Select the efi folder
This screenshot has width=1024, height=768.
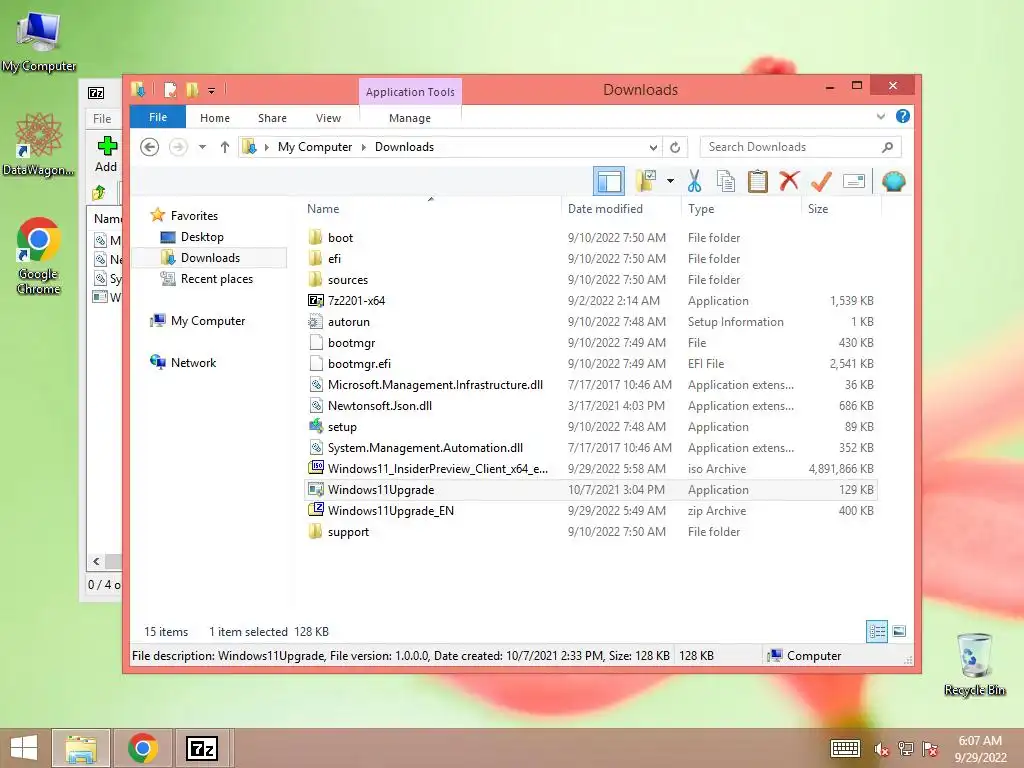click(590, 259)
